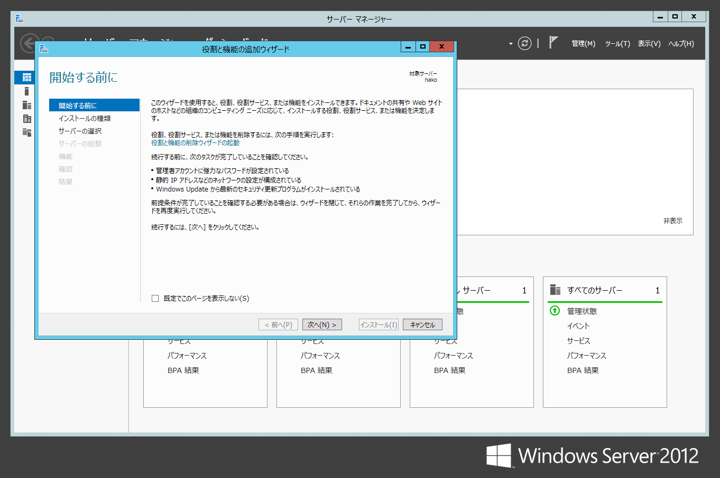Viewport: 720px width, 478px height.
Task: Click イベント in the すべてのサーバー tile
Action: [578, 326]
